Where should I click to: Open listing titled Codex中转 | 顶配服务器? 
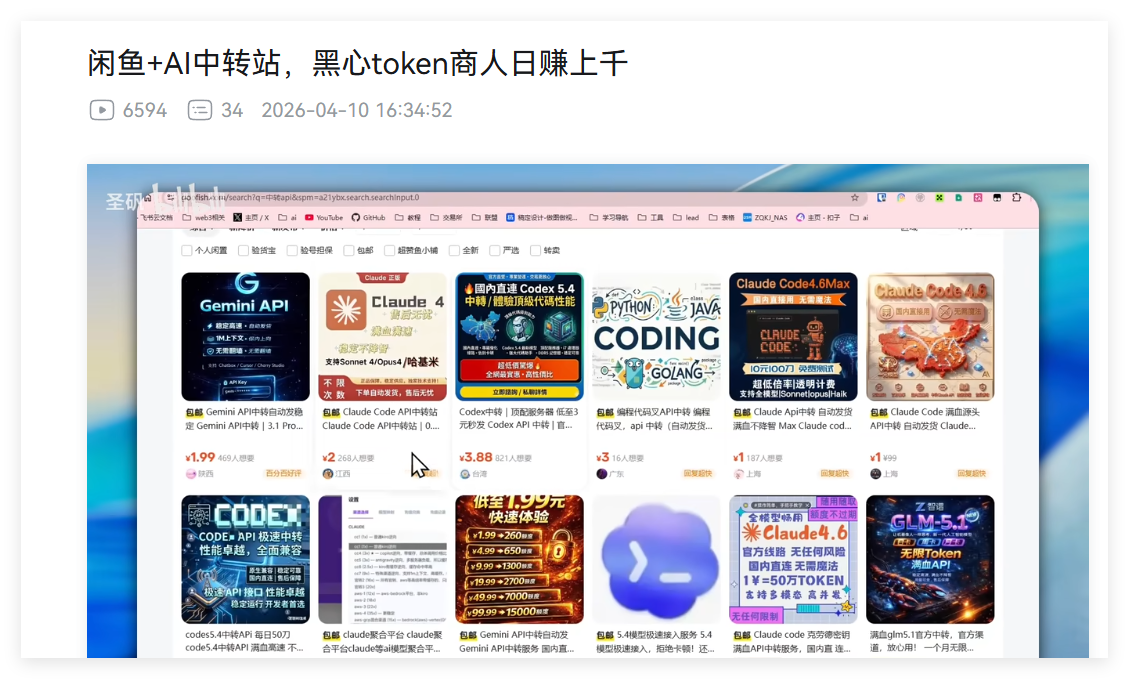(x=518, y=418)
